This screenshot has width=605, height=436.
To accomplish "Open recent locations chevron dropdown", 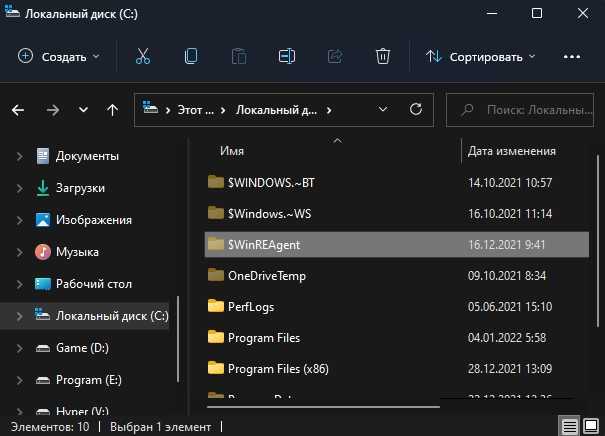I will pyautogui.click(x=83, y=110).
